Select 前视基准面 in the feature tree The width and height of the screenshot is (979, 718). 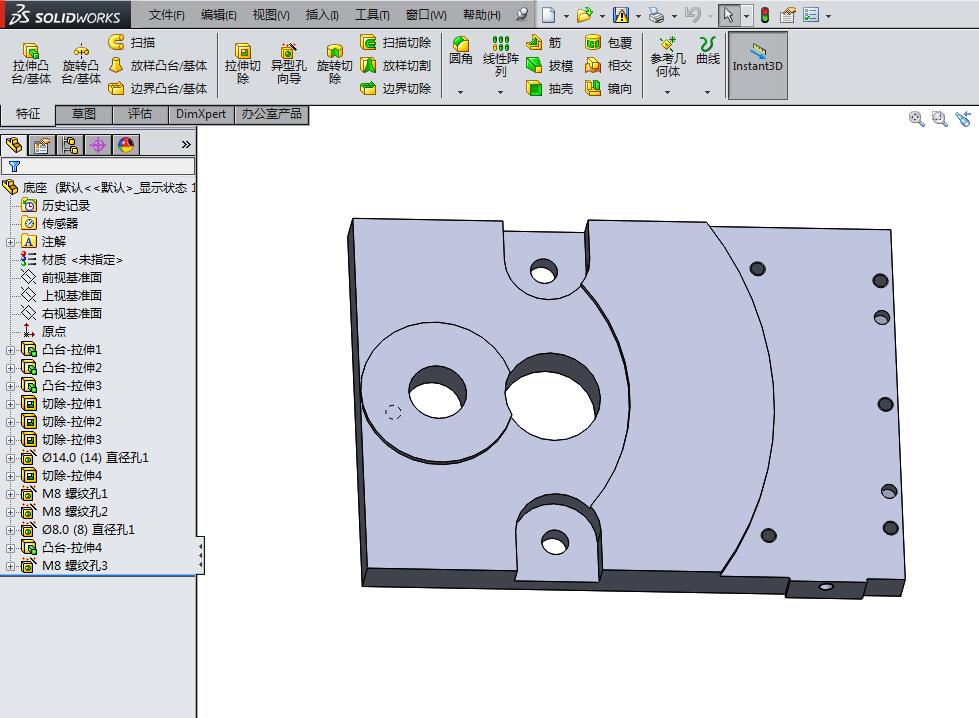pyautogui.click(x=61, y=277)
